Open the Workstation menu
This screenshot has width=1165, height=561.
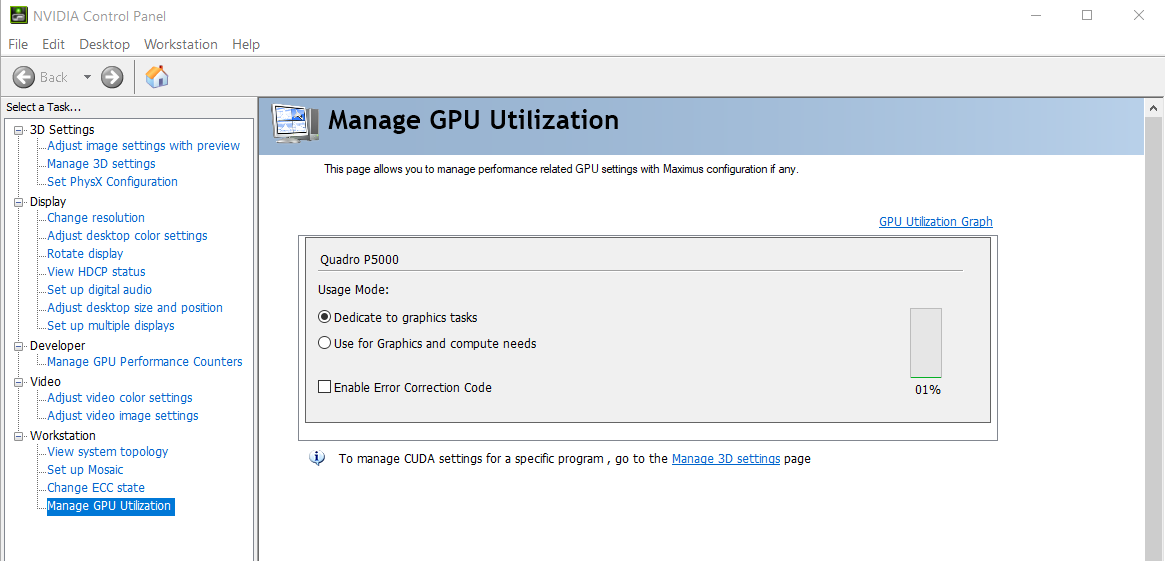pyautogui.click(x=181, y=45)
